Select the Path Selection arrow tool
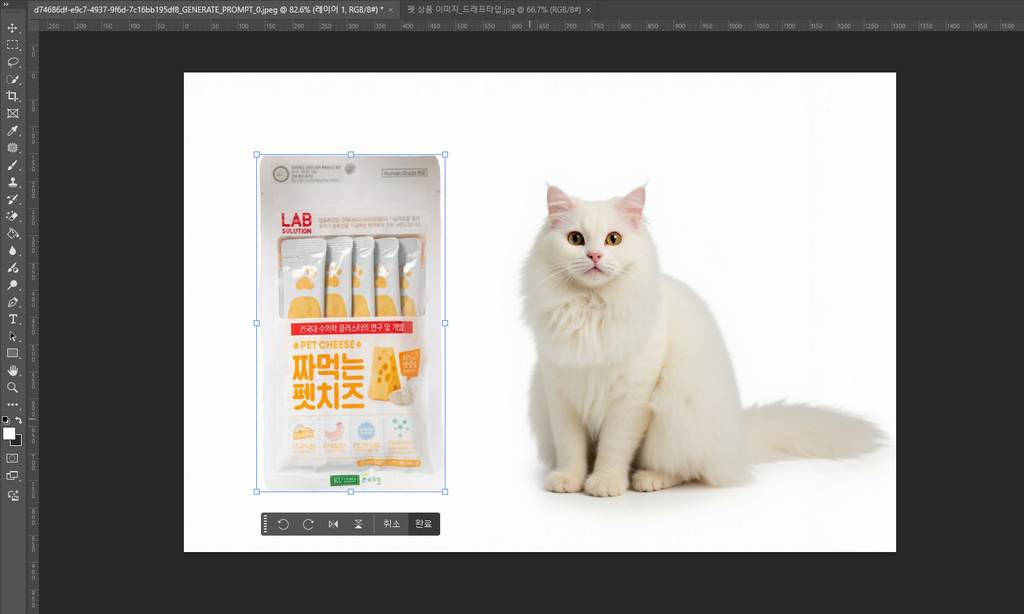The width and height of the screenshot is (1024, 614). point(12,336)
